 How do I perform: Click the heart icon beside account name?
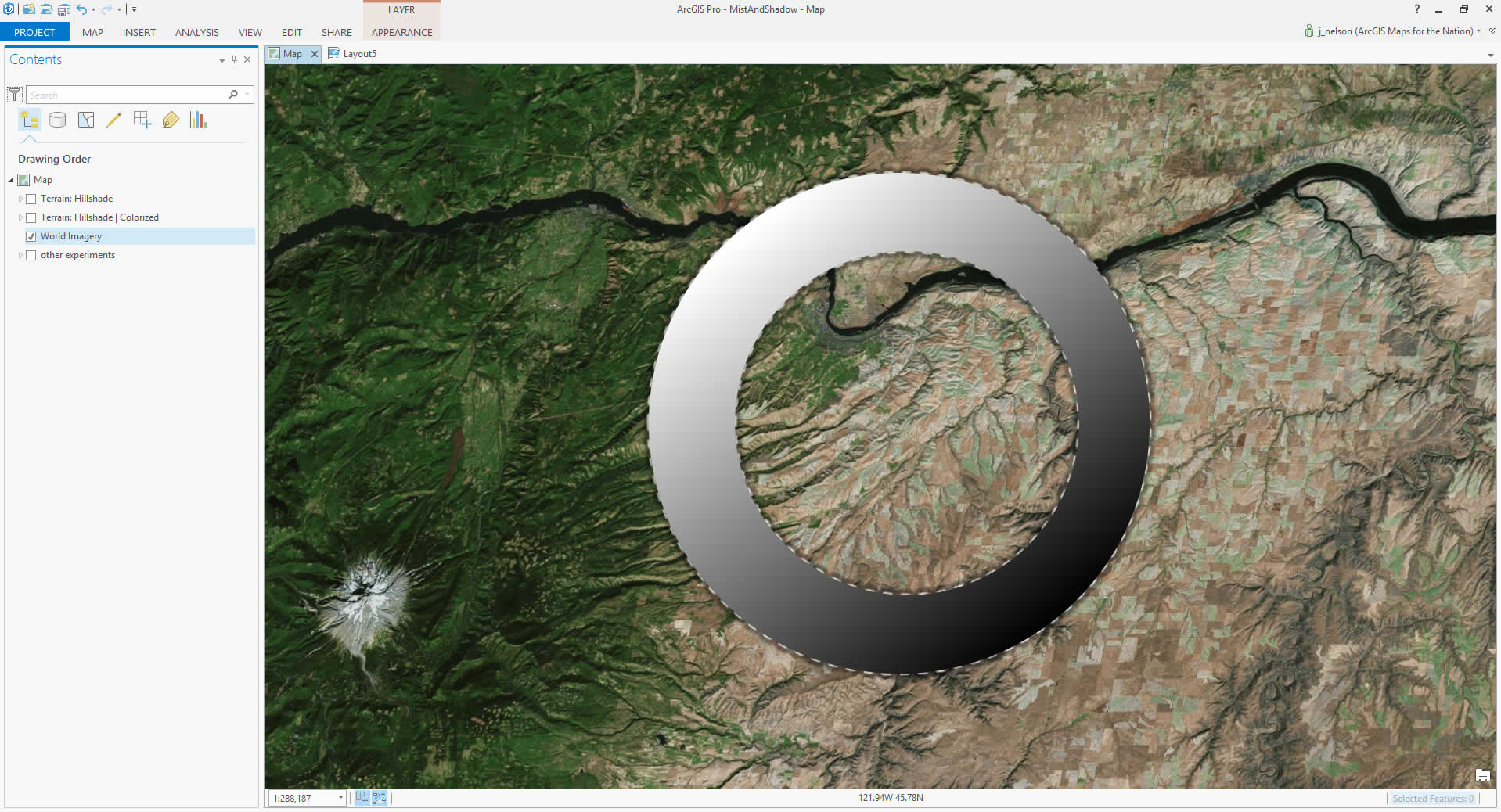point(1492,31)
